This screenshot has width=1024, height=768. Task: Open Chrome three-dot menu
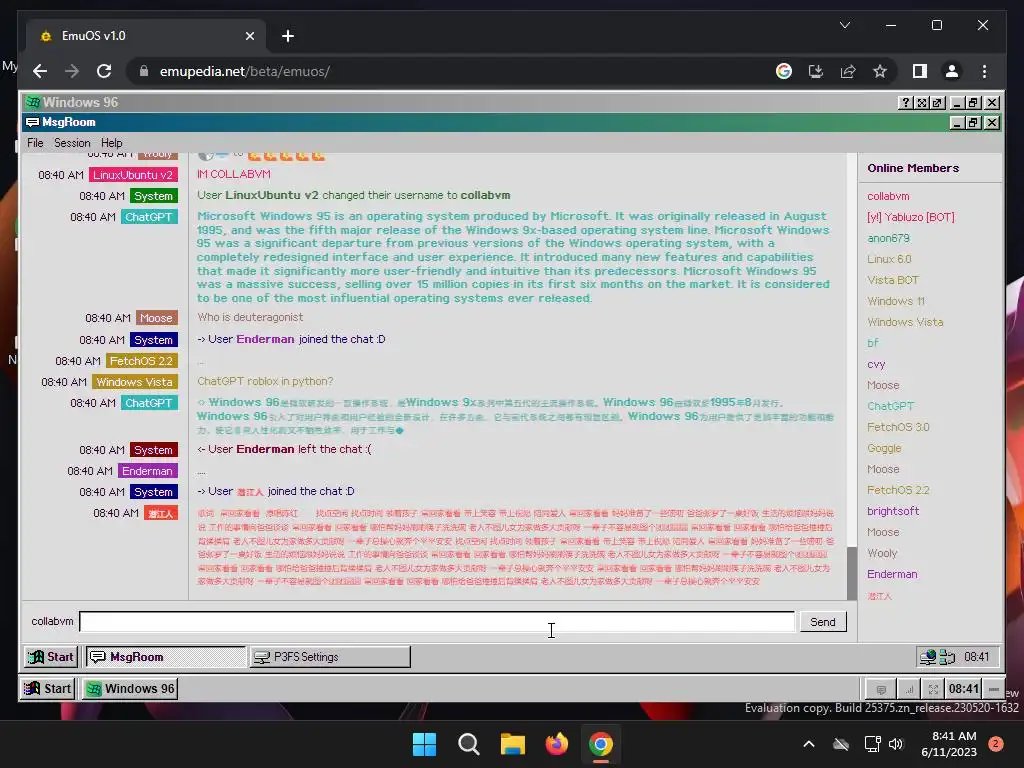click(x=984, y=71)
